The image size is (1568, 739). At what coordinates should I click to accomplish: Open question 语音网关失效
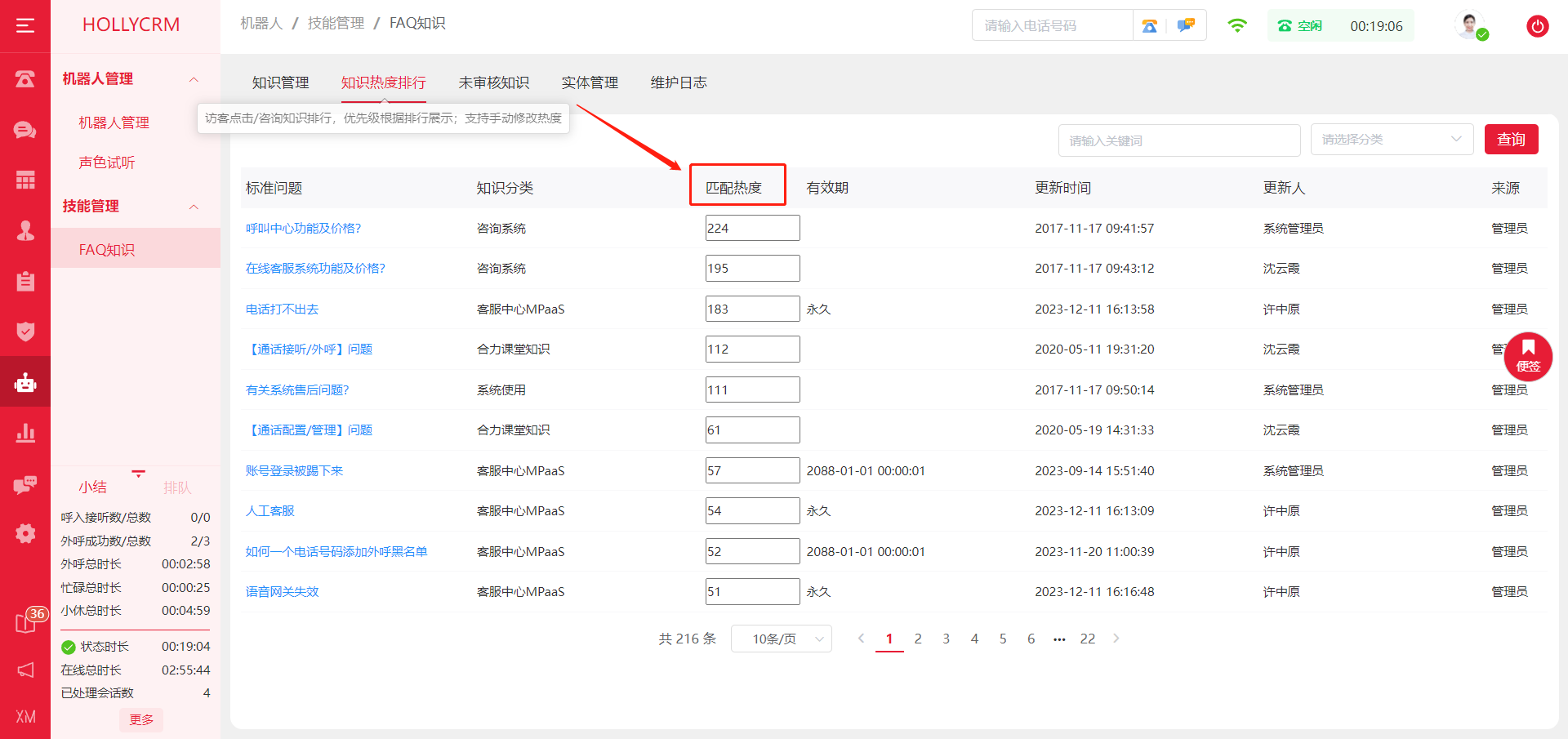coord(282,592)
